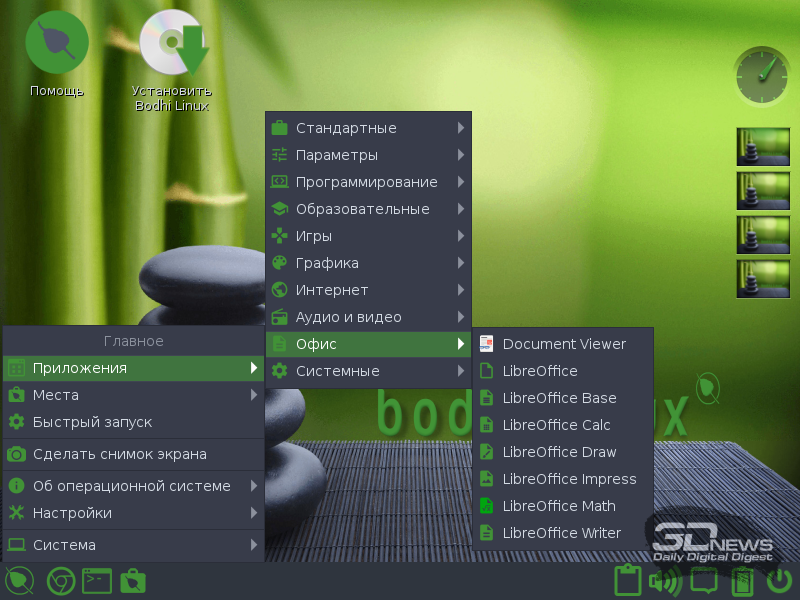Click the briefcase icon next to Стандартные
The width and height of the screenshot is (800, 600).
tap(280, 128)
